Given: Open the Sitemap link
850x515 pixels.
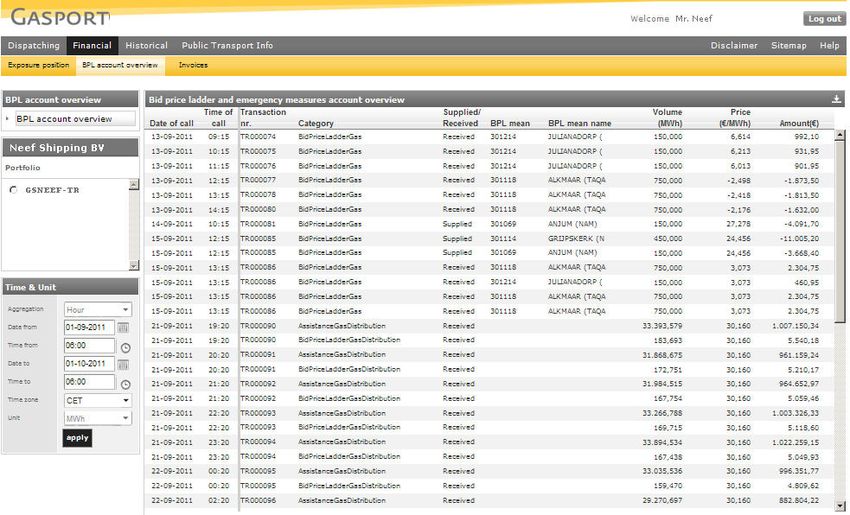Looking at the screenshot, I should pyautogui.click(x=789, y=46).
